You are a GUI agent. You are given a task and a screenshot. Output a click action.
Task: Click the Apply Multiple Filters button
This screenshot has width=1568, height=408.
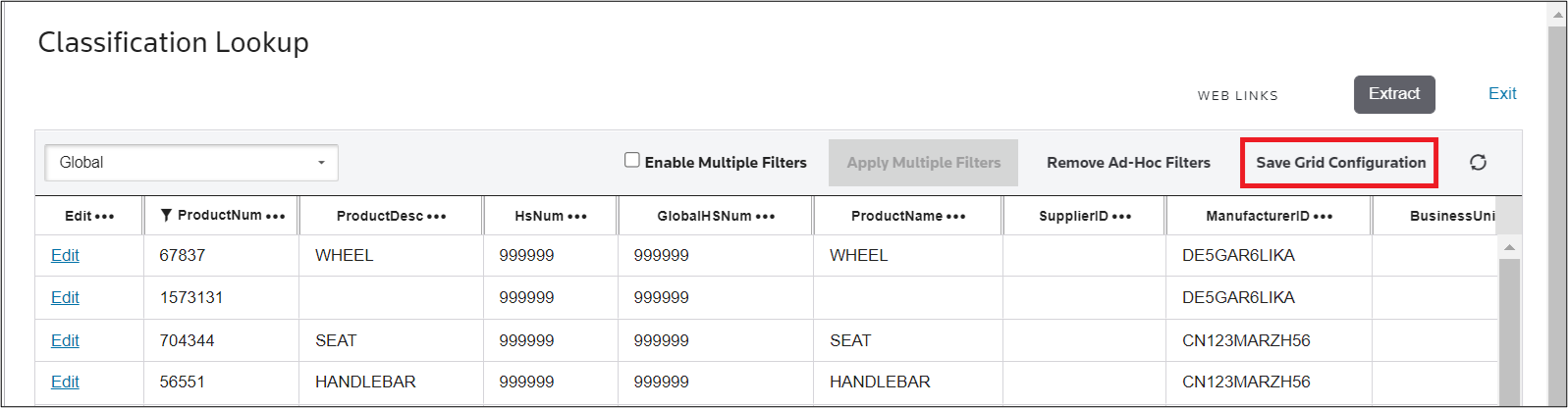[923, 163]
